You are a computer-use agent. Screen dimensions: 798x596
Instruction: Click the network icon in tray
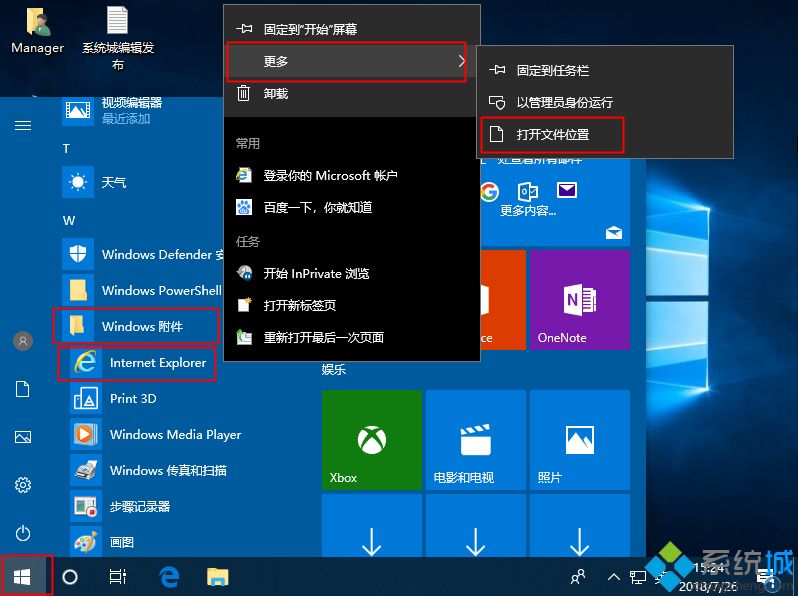pos(637,577)
